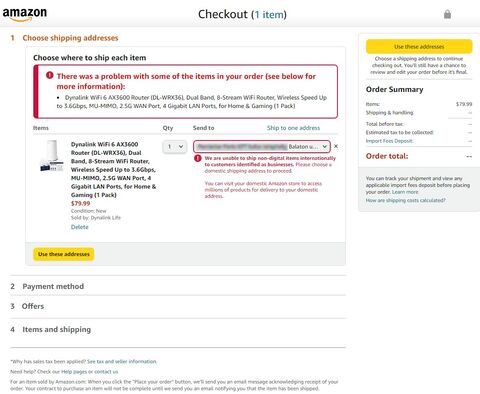Viewport: 480px width, 394px height.
Task: Click the Dynalink router product thumbnail
Action: (x=51, y=156)
